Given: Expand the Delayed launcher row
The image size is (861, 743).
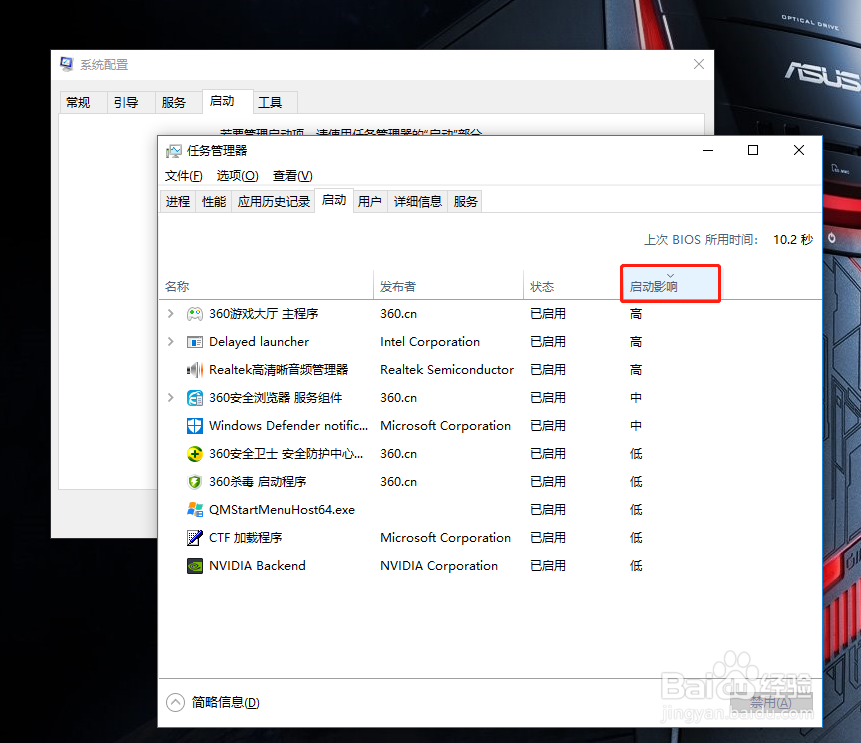Looking at the screenshot, I should click(170, 342).
